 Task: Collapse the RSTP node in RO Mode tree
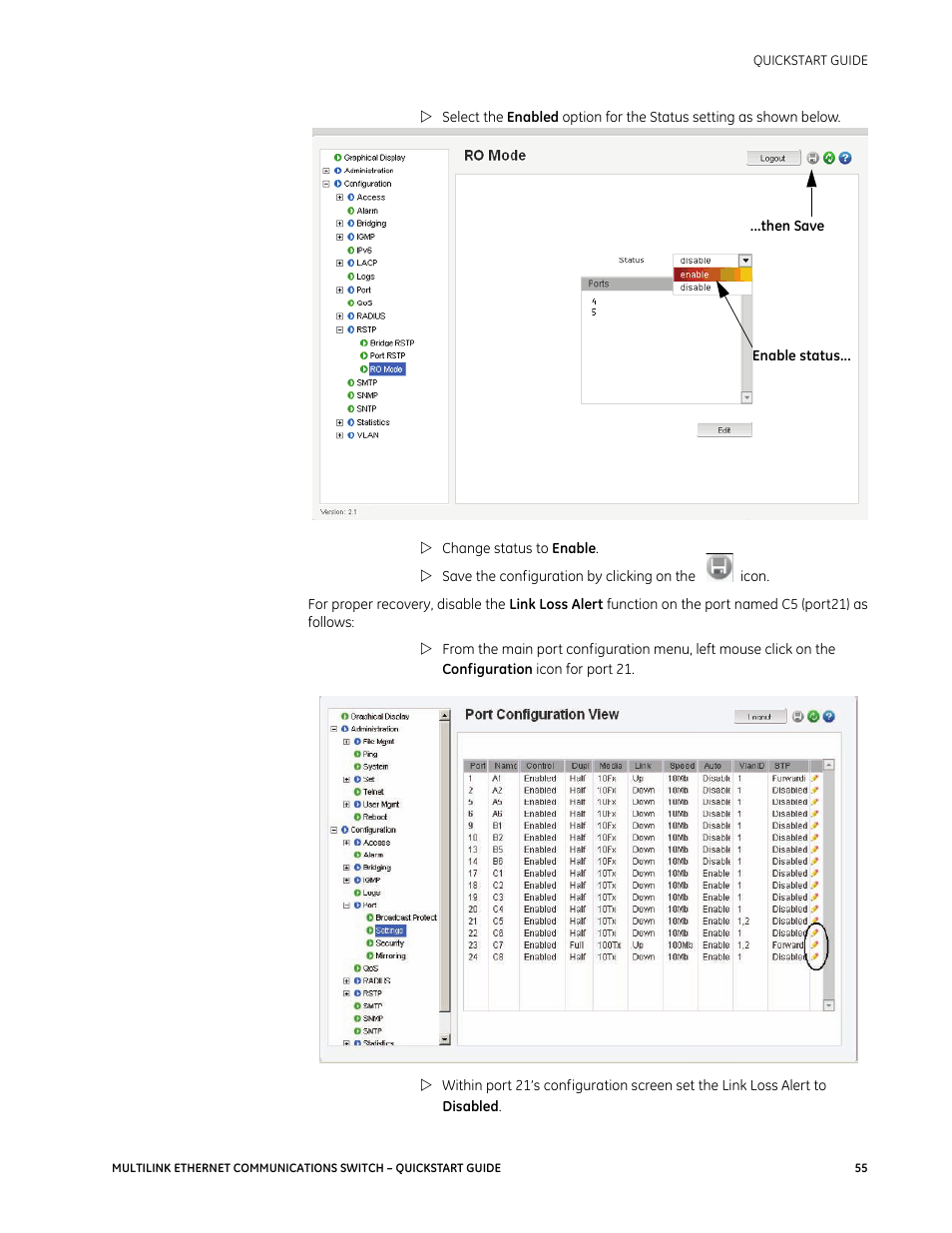[x=339, y=329]
